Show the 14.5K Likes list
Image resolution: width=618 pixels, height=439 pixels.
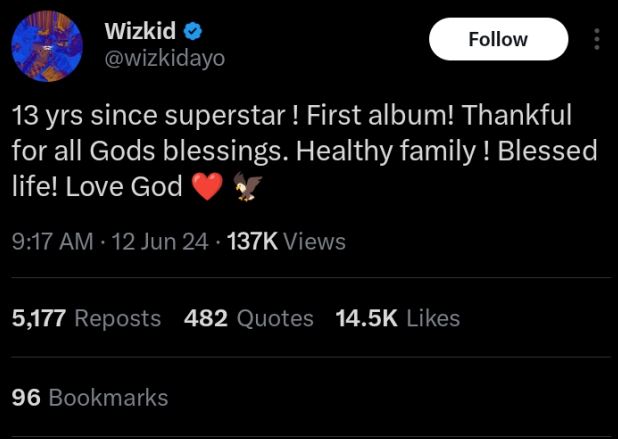pyautogui.click(x=398, y=318)
